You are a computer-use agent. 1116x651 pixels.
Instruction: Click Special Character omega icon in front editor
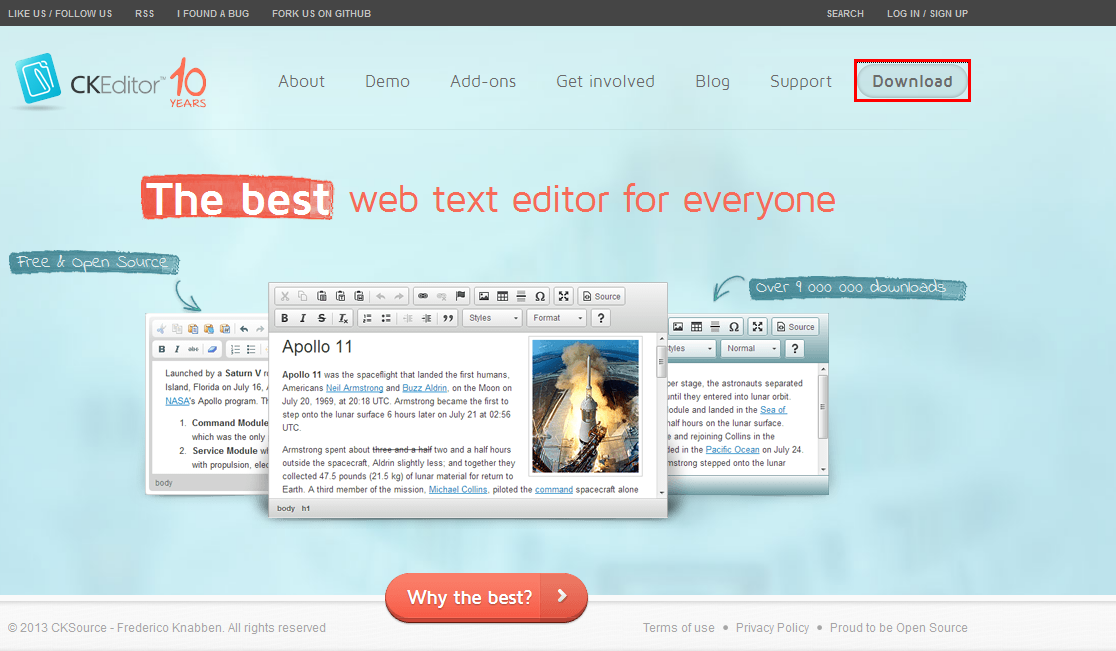click(x=539, y=296)
